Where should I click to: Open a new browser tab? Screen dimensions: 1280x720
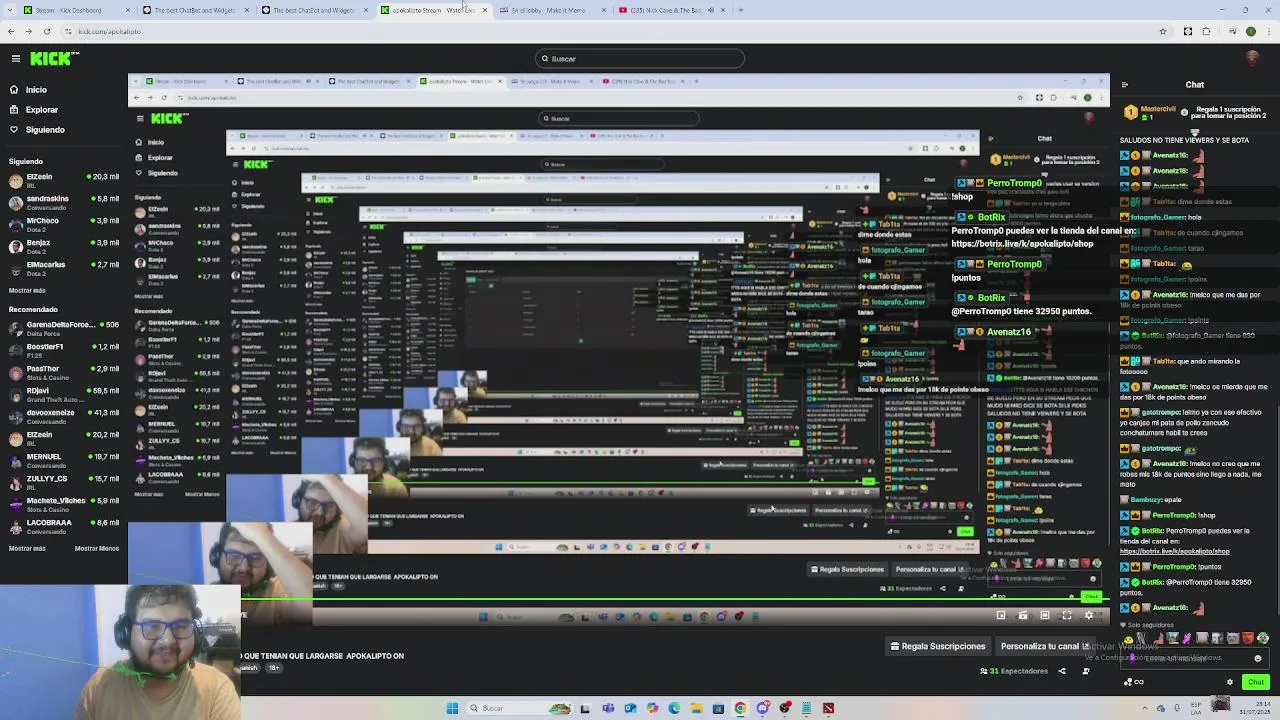click(740, 10)
